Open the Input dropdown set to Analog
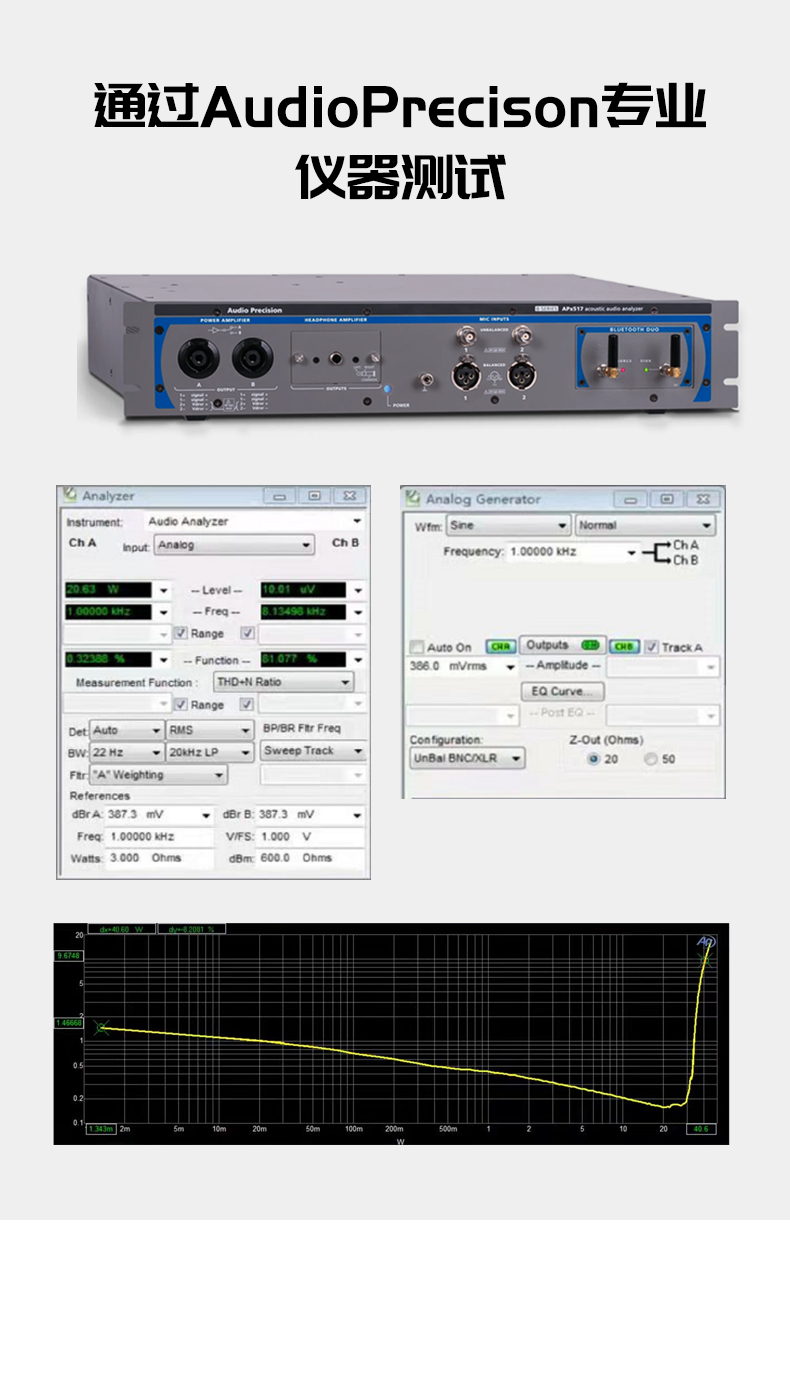The image size is (790, 1375). coord(234,545)
